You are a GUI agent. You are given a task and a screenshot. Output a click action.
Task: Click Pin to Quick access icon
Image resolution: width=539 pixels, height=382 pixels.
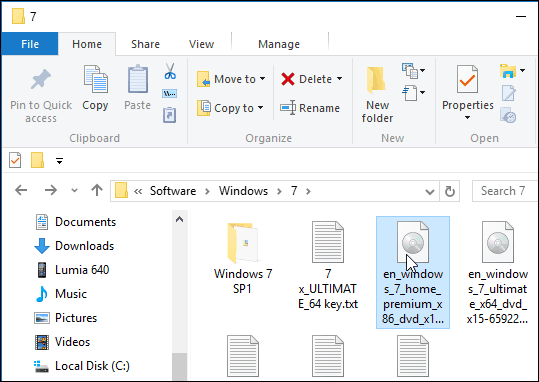(41, 79)
